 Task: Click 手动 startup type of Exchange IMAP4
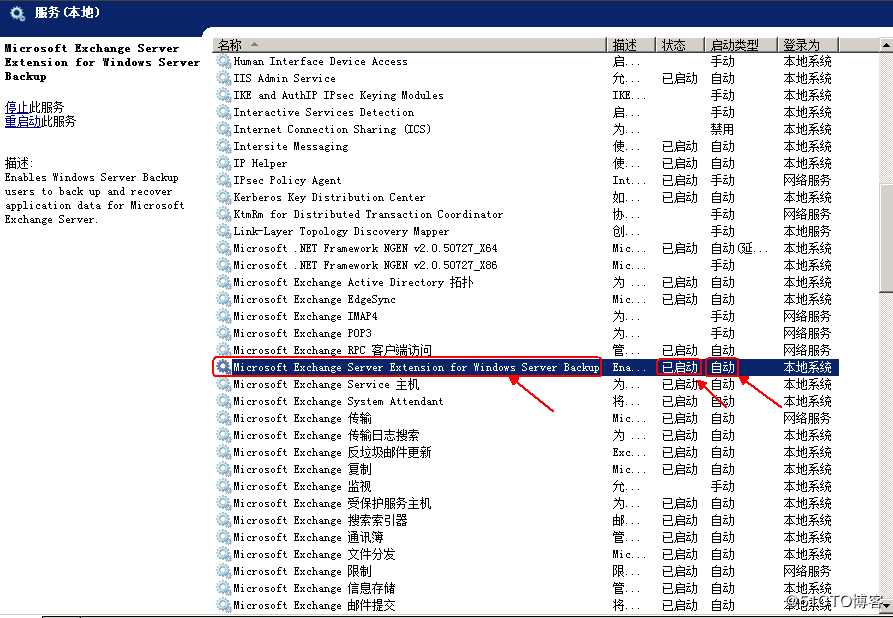click(722, 316)
